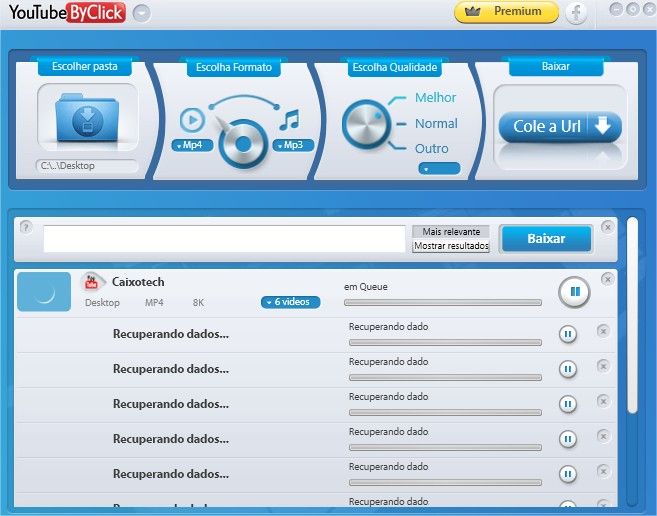657x516 pixels.
Task: Select Outro quality option
Action: (x=432, y=149)
